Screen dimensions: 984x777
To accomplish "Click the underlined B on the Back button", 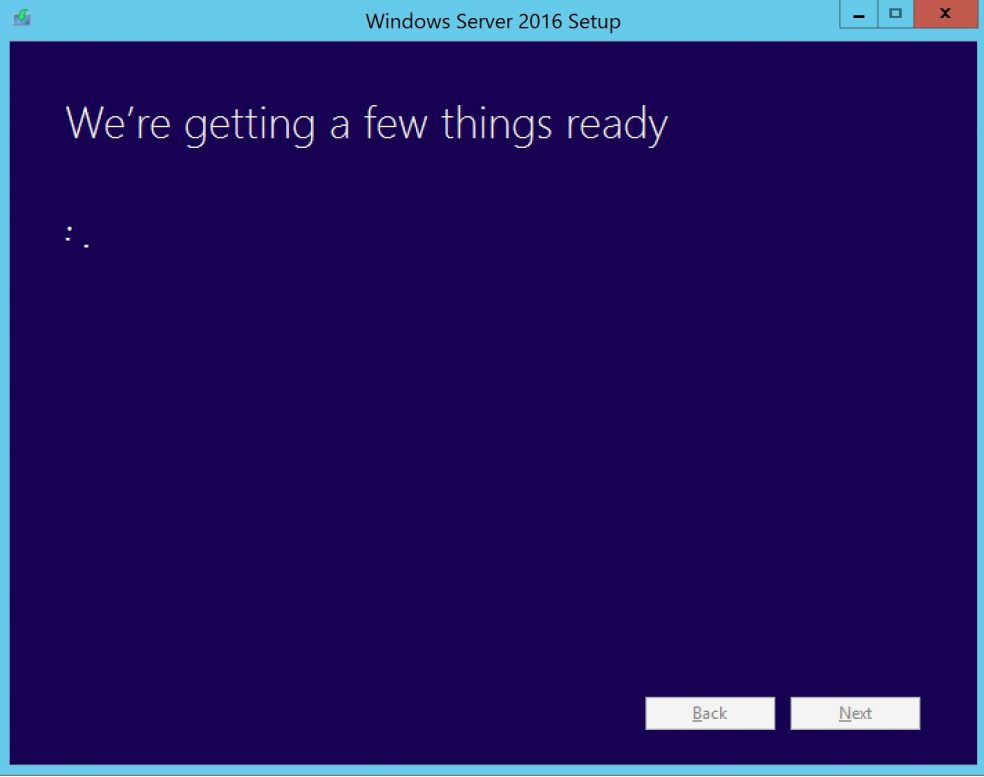I will click(697, 713).
